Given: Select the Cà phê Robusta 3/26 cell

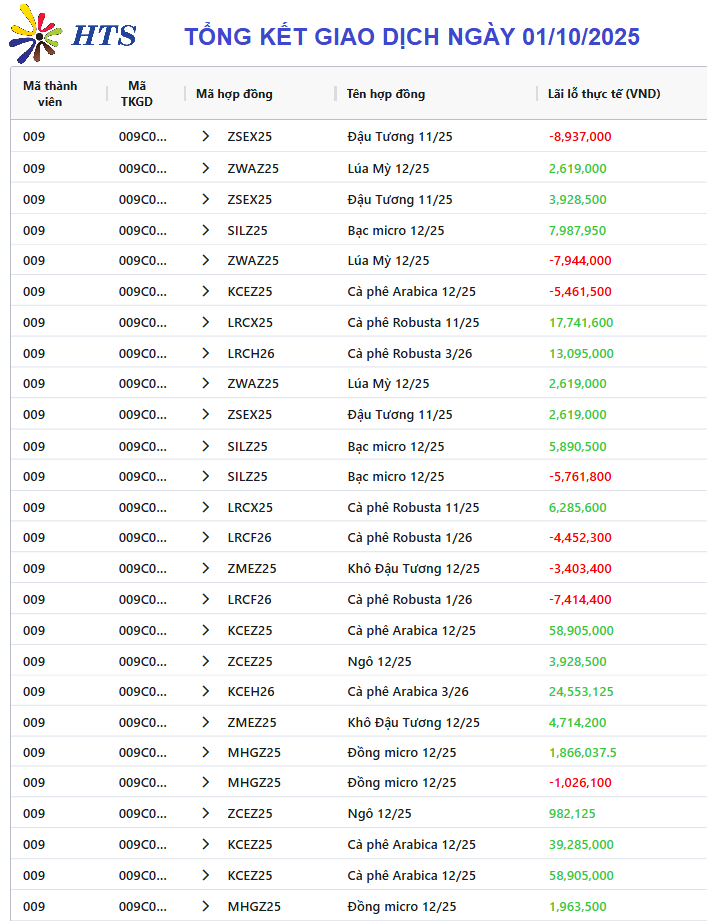Looking at the screenshot, I should tap(408, 353).
